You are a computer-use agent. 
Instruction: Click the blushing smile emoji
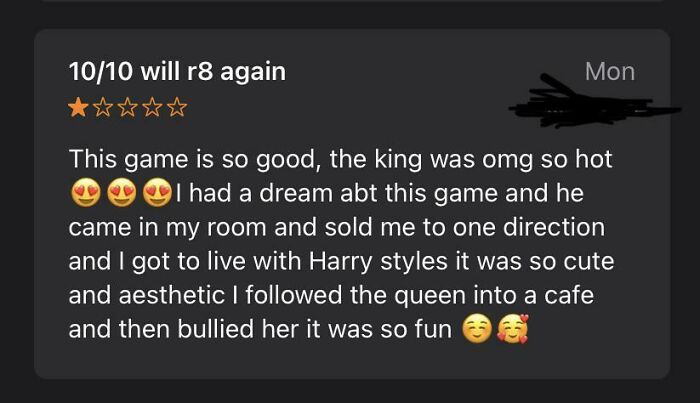[478, 329]
